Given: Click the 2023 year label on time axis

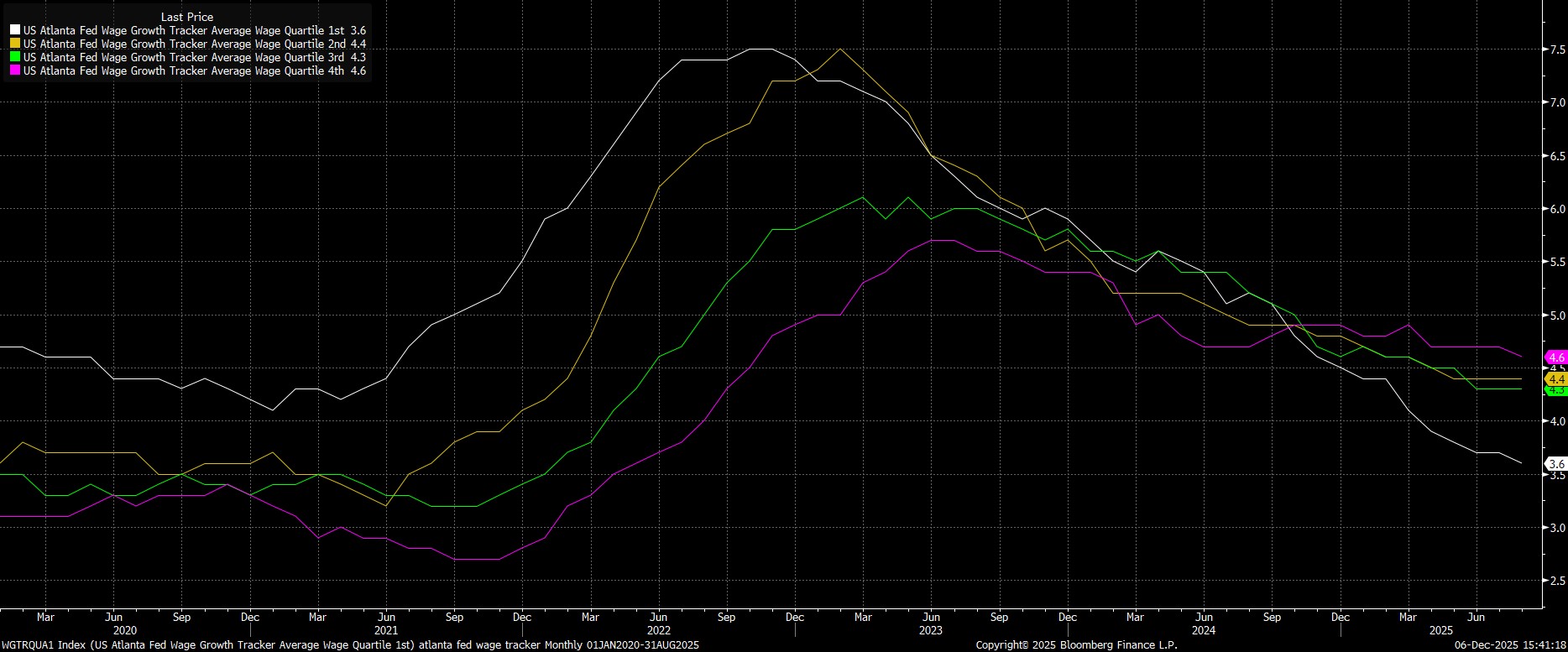Looking at the screenshot, I should click(930, 630).
